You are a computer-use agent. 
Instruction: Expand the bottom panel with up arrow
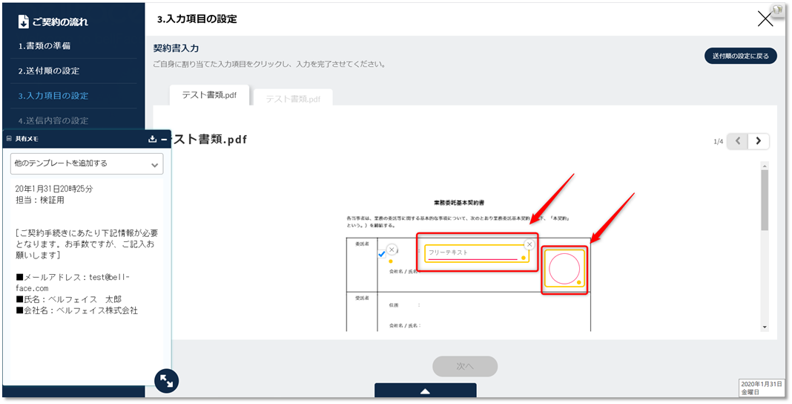pos(425,393)
